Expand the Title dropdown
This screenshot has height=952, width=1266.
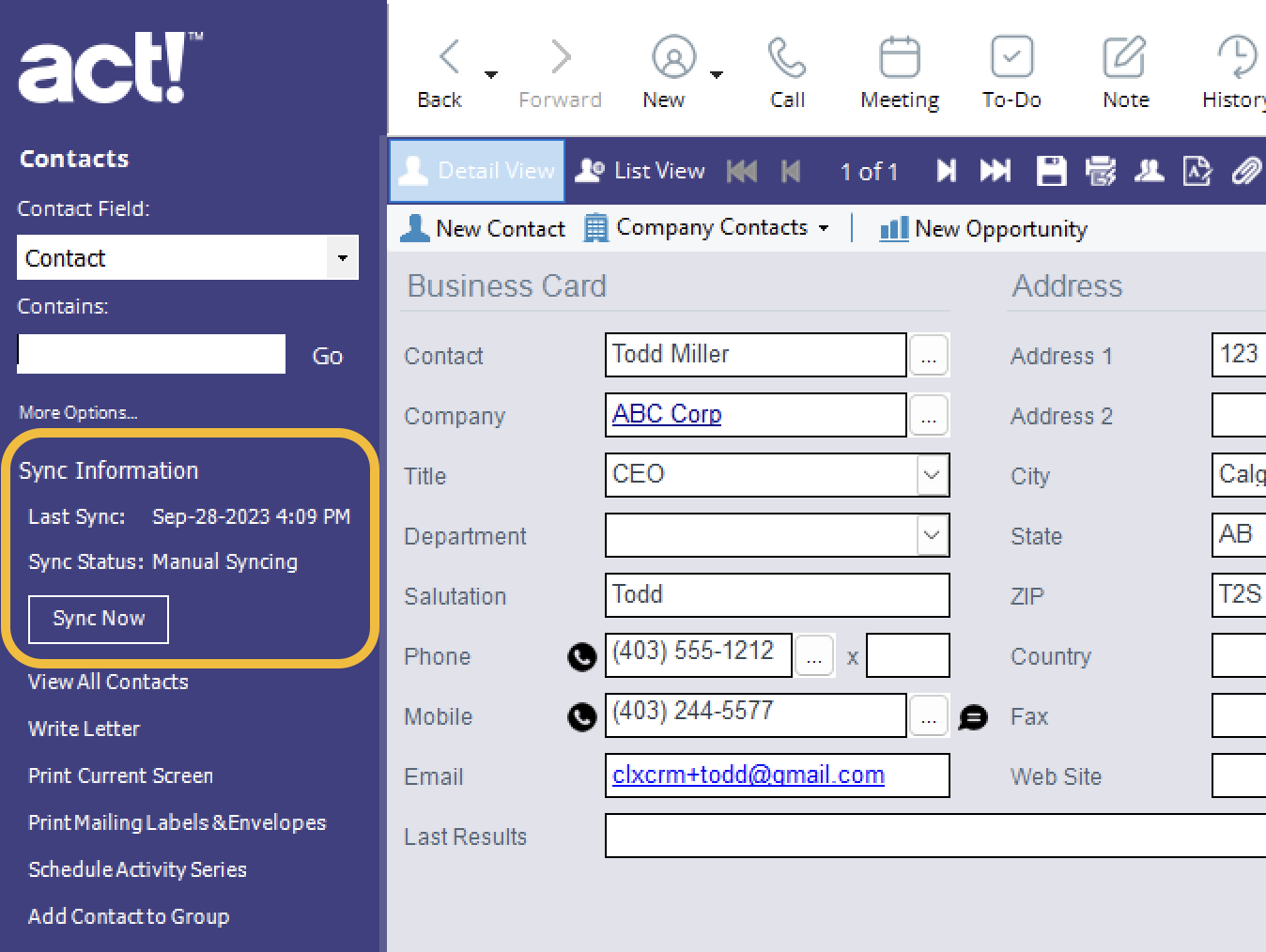tap(932, 475)
